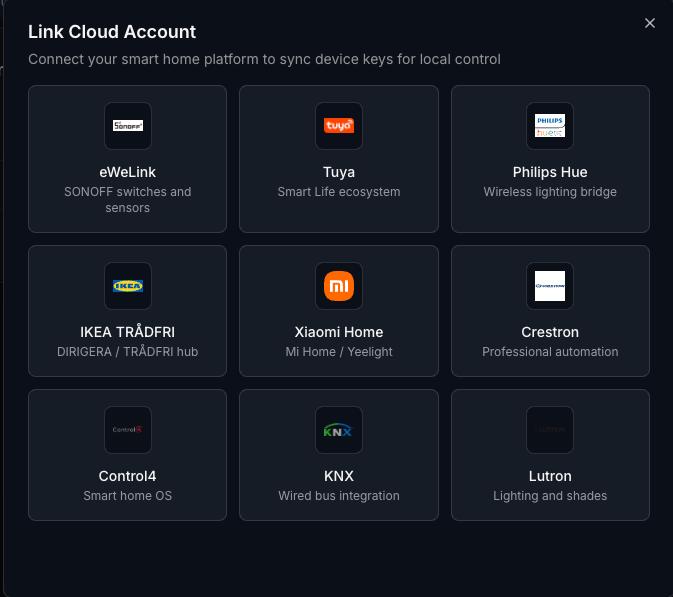Viewport: 673px width, 597px height.
Task: Click the SONOFF logo icon
Action: click(127, 126)
